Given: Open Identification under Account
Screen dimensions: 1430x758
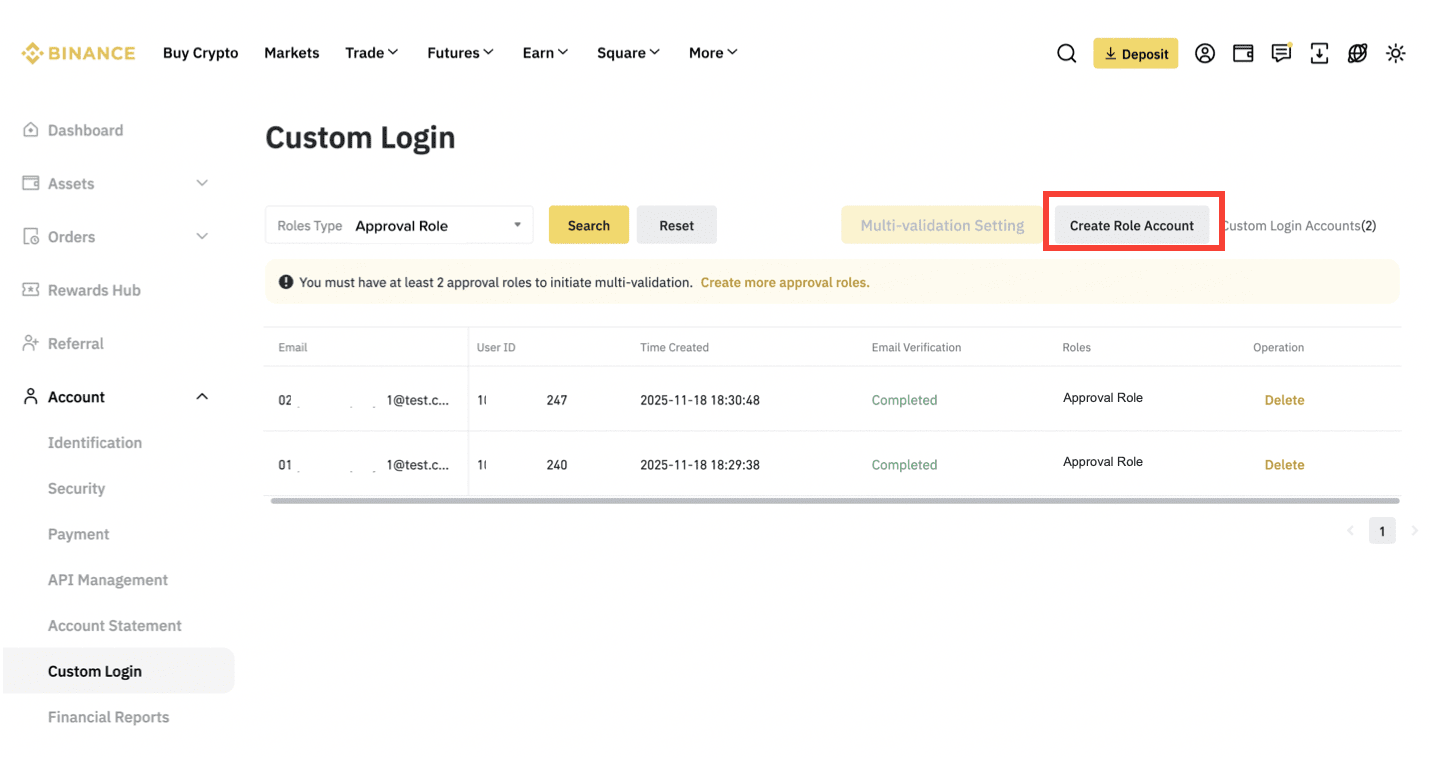Looking at the screenshot, I should (x=95, y=442).
